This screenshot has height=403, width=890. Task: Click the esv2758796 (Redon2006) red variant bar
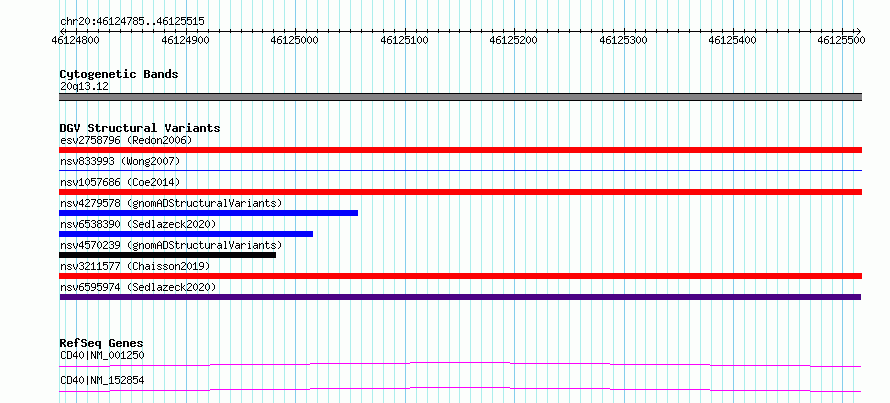pos(460,150)
